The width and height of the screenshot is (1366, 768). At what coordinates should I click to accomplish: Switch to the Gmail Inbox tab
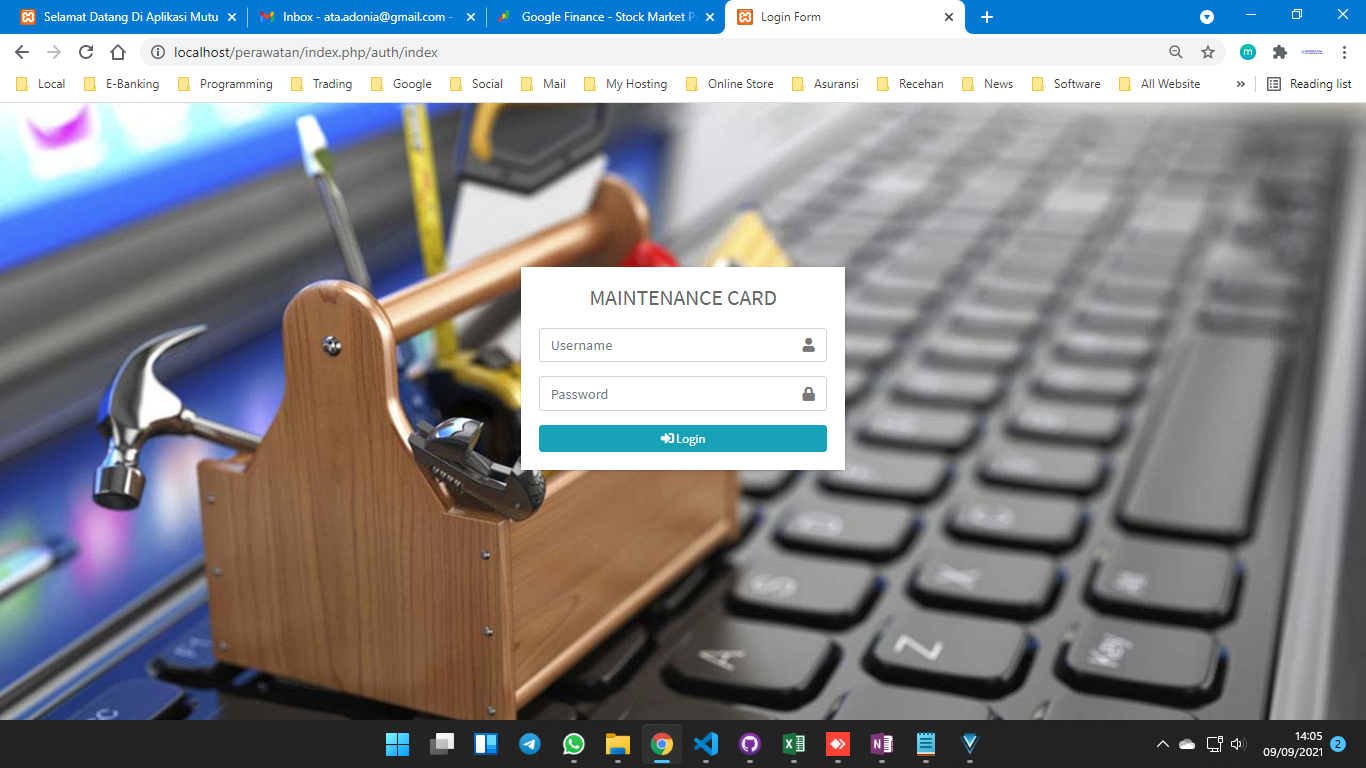366,17
